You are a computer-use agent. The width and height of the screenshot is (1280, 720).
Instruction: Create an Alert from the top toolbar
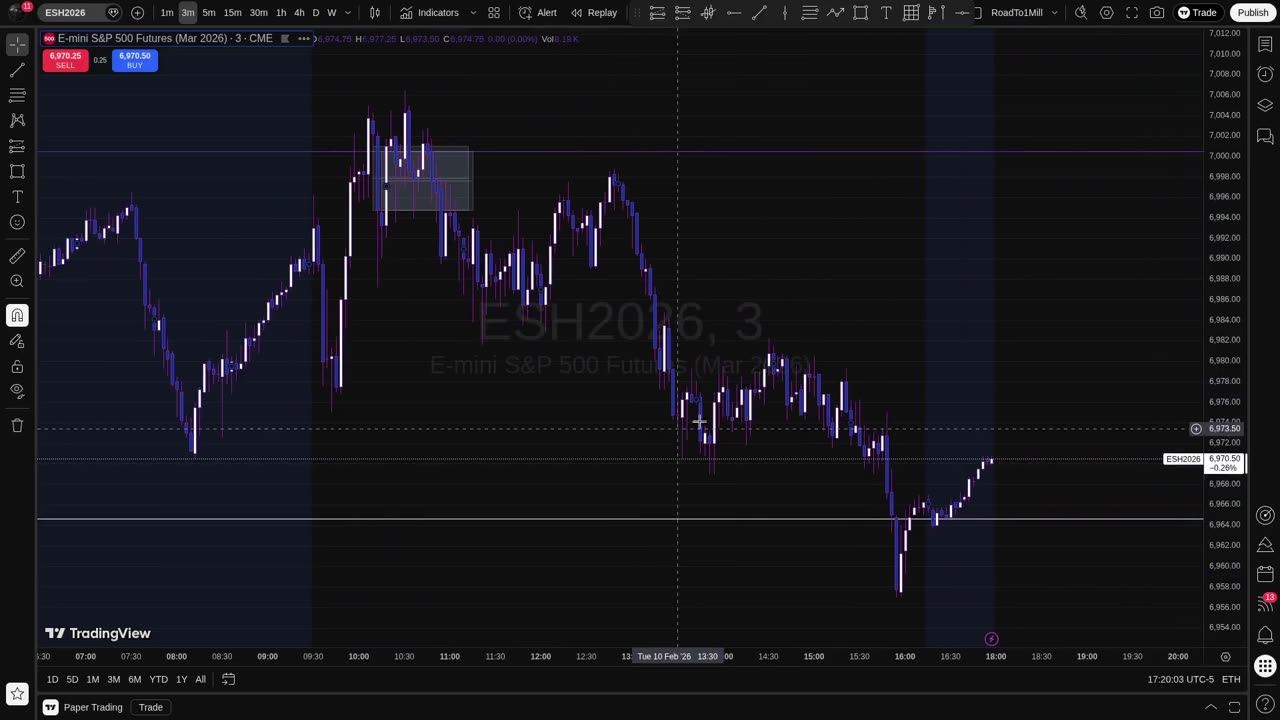538,13
